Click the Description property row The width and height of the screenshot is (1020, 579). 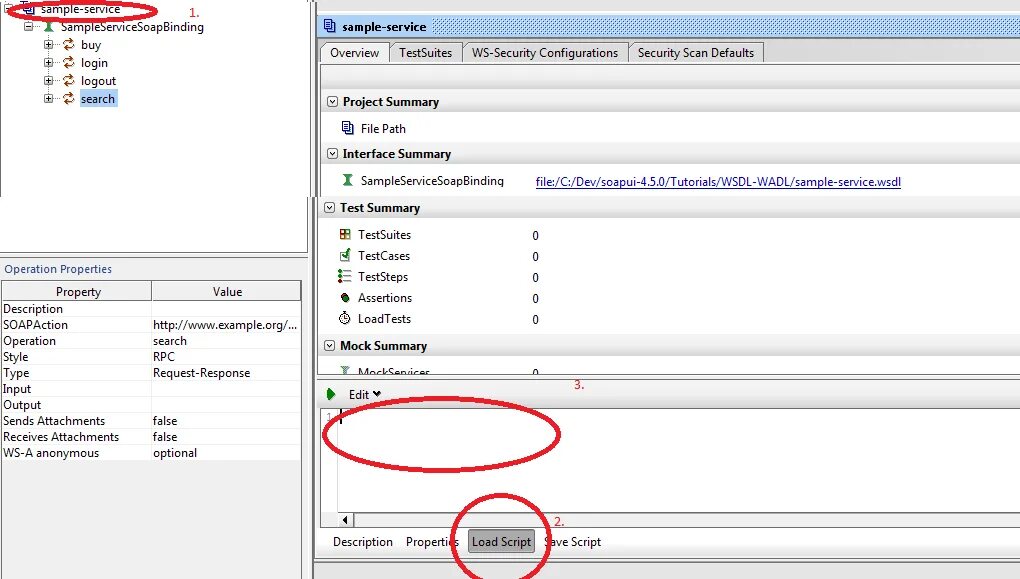(x=151, y=309)
